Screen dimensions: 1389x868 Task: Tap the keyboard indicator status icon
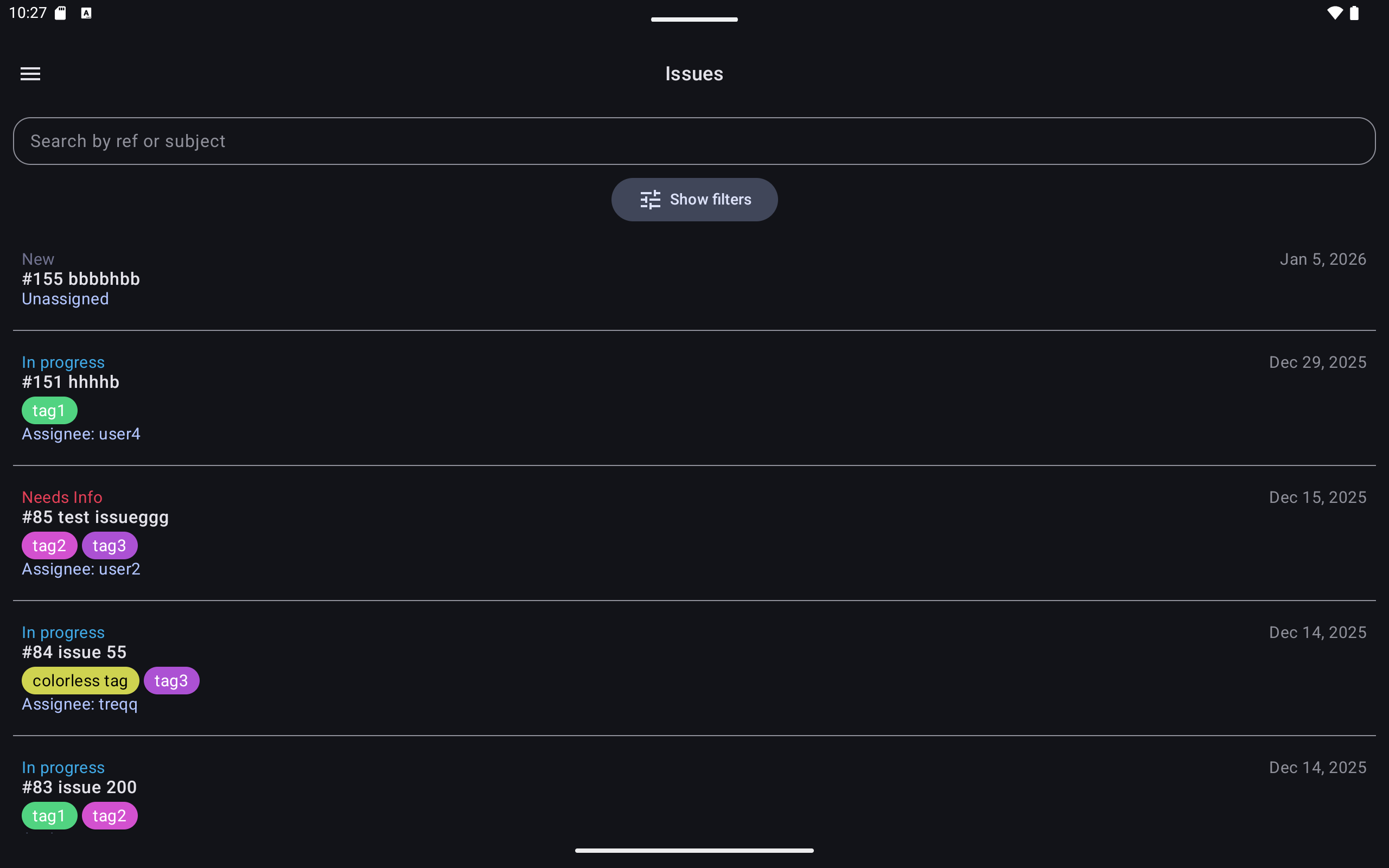(86, 13)
